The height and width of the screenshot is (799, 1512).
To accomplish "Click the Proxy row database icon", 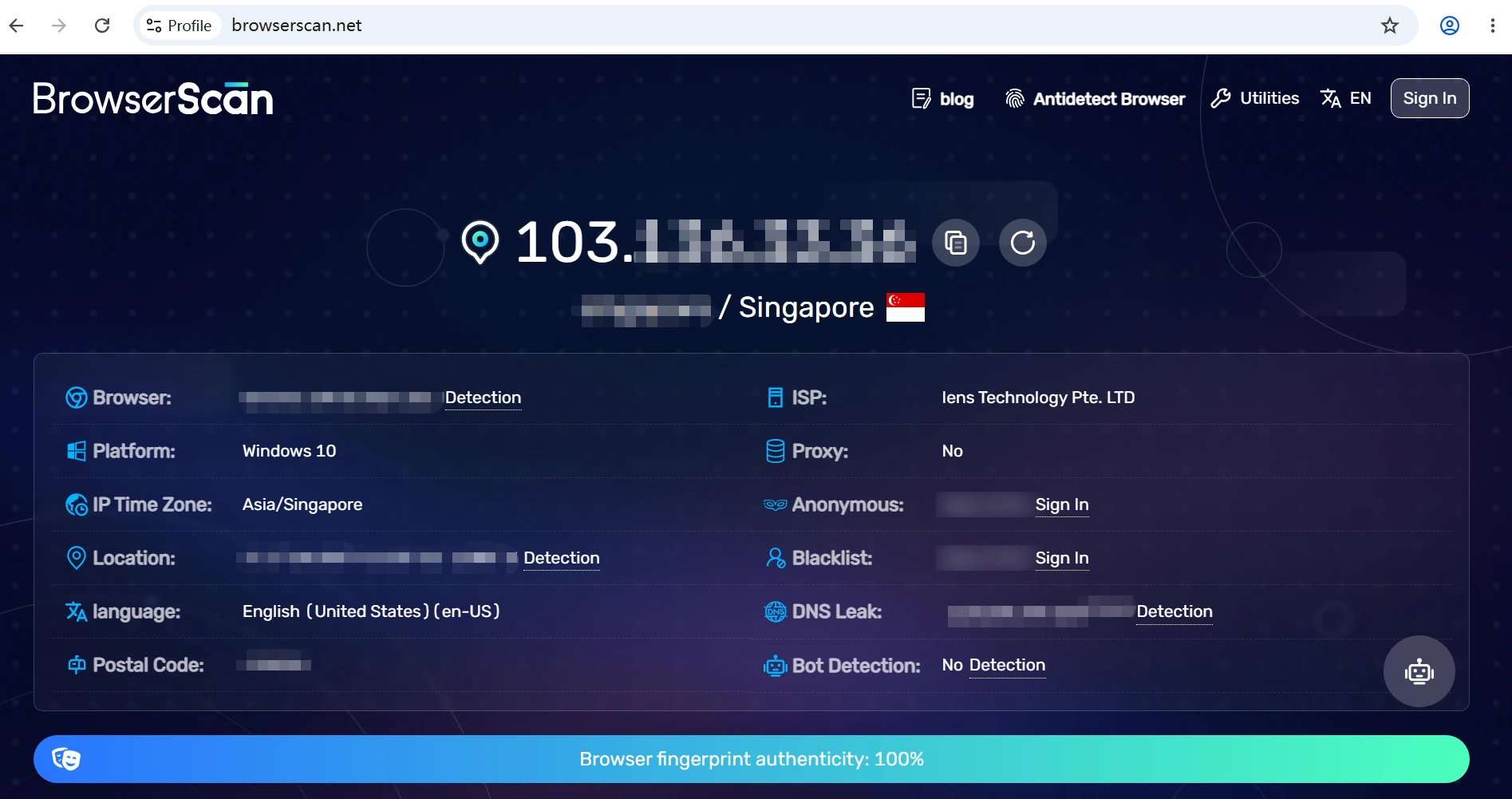I will tap(776, 451).
